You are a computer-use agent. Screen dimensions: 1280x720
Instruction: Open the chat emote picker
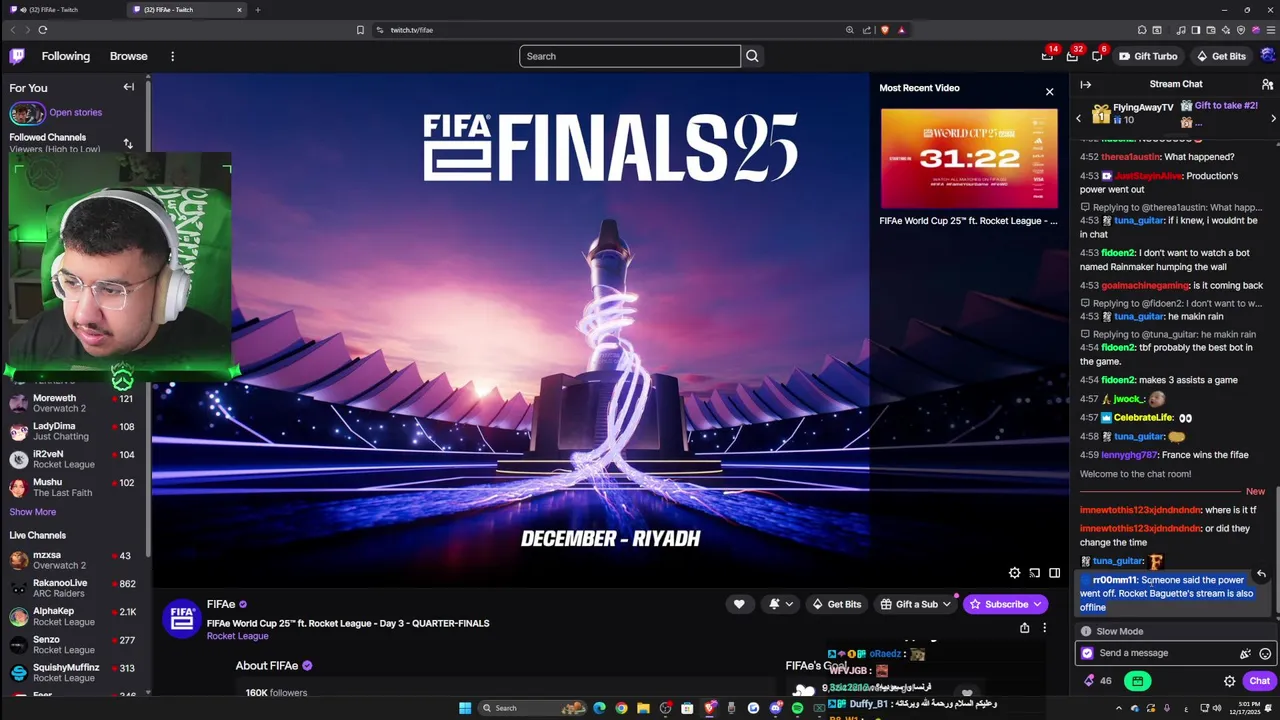click(1265, 653)
